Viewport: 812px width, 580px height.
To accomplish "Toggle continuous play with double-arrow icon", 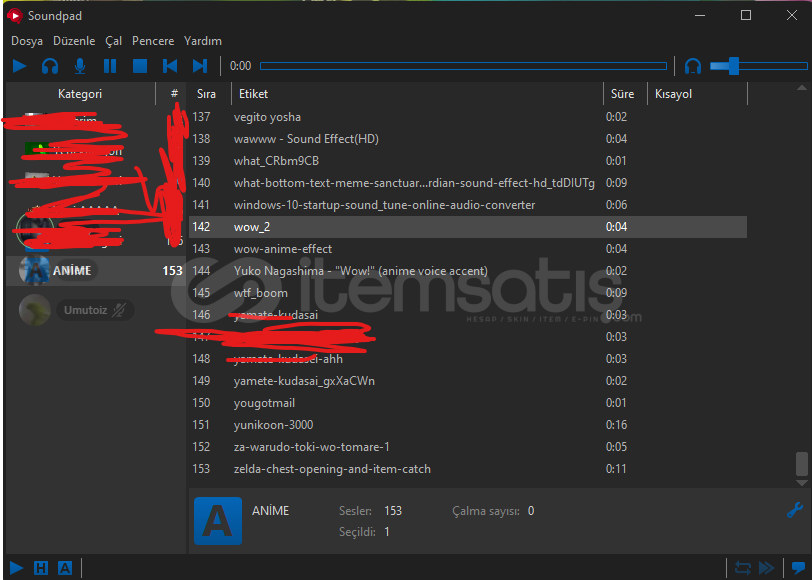I will pyautogui.click(x=766, y=568).
